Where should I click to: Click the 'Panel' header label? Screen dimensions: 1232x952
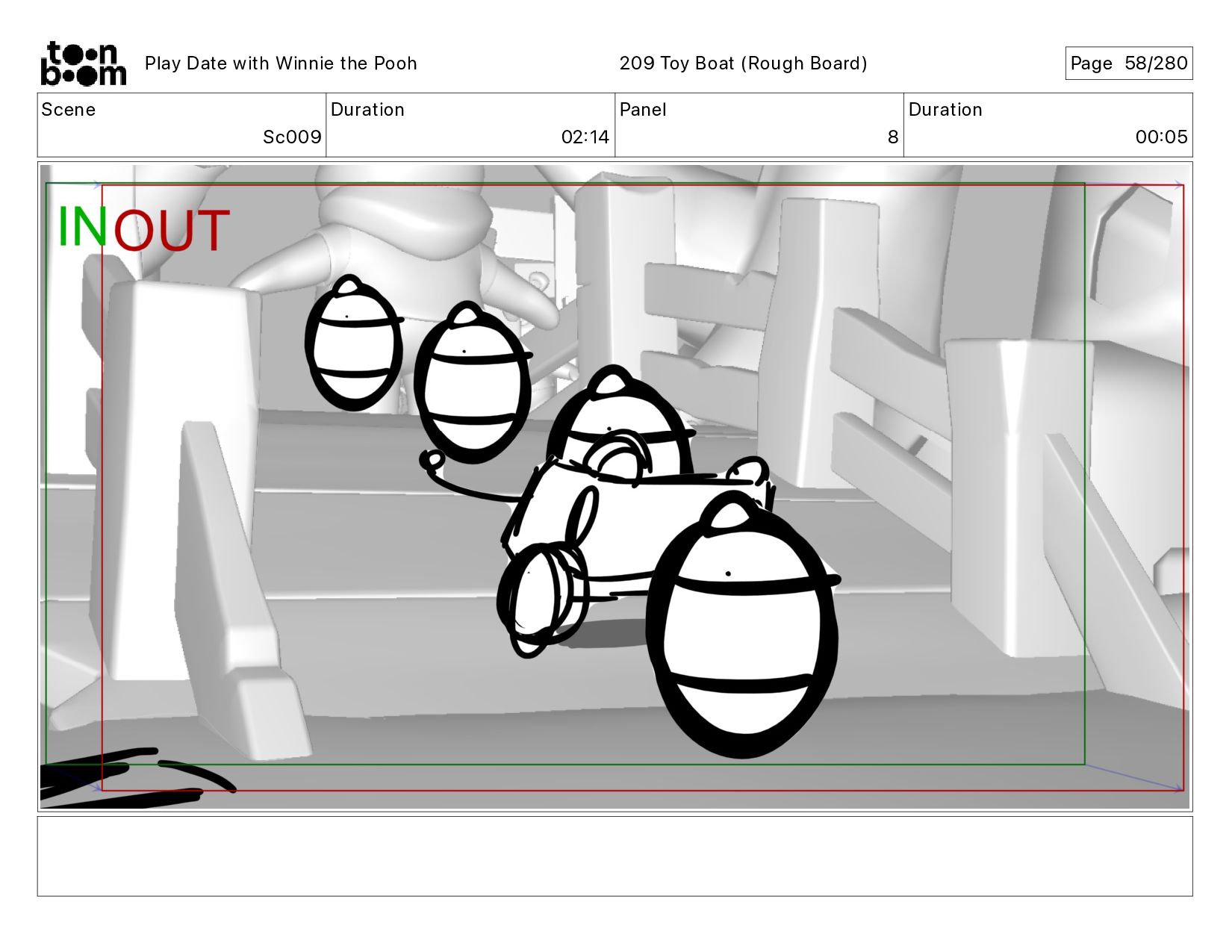643,110
